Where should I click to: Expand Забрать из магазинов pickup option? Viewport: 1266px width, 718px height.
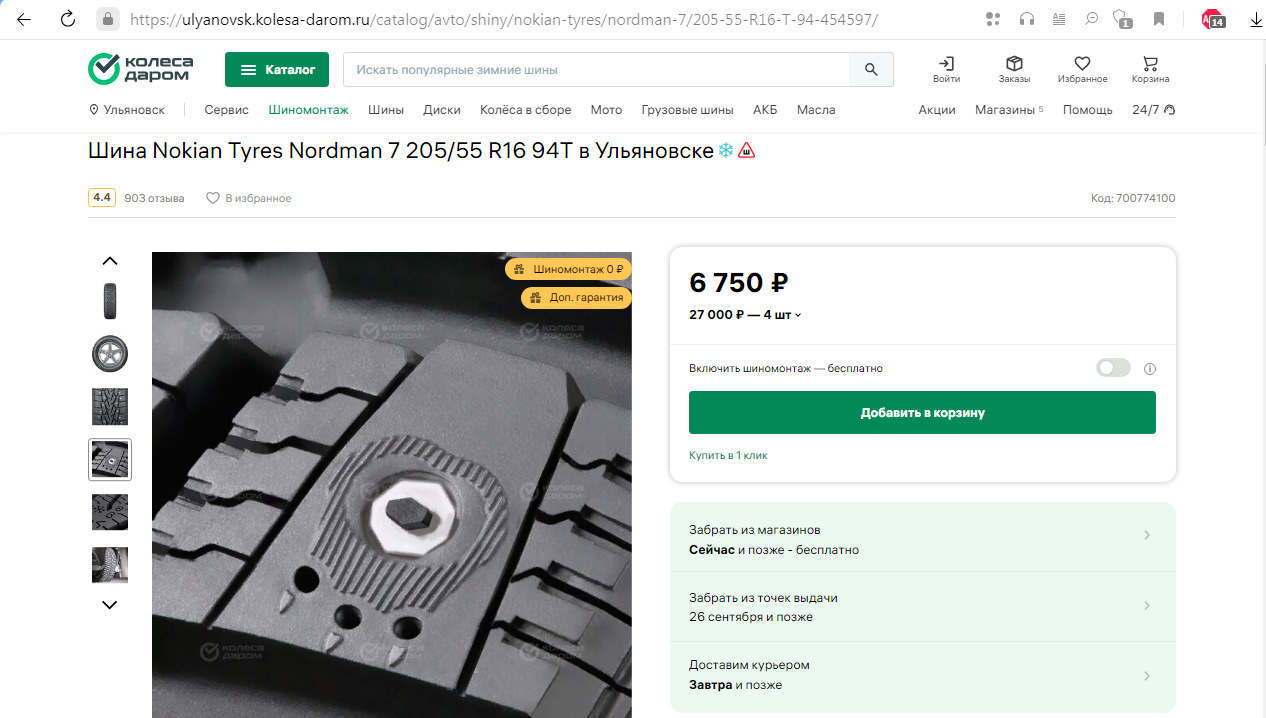tap(922, 539)
